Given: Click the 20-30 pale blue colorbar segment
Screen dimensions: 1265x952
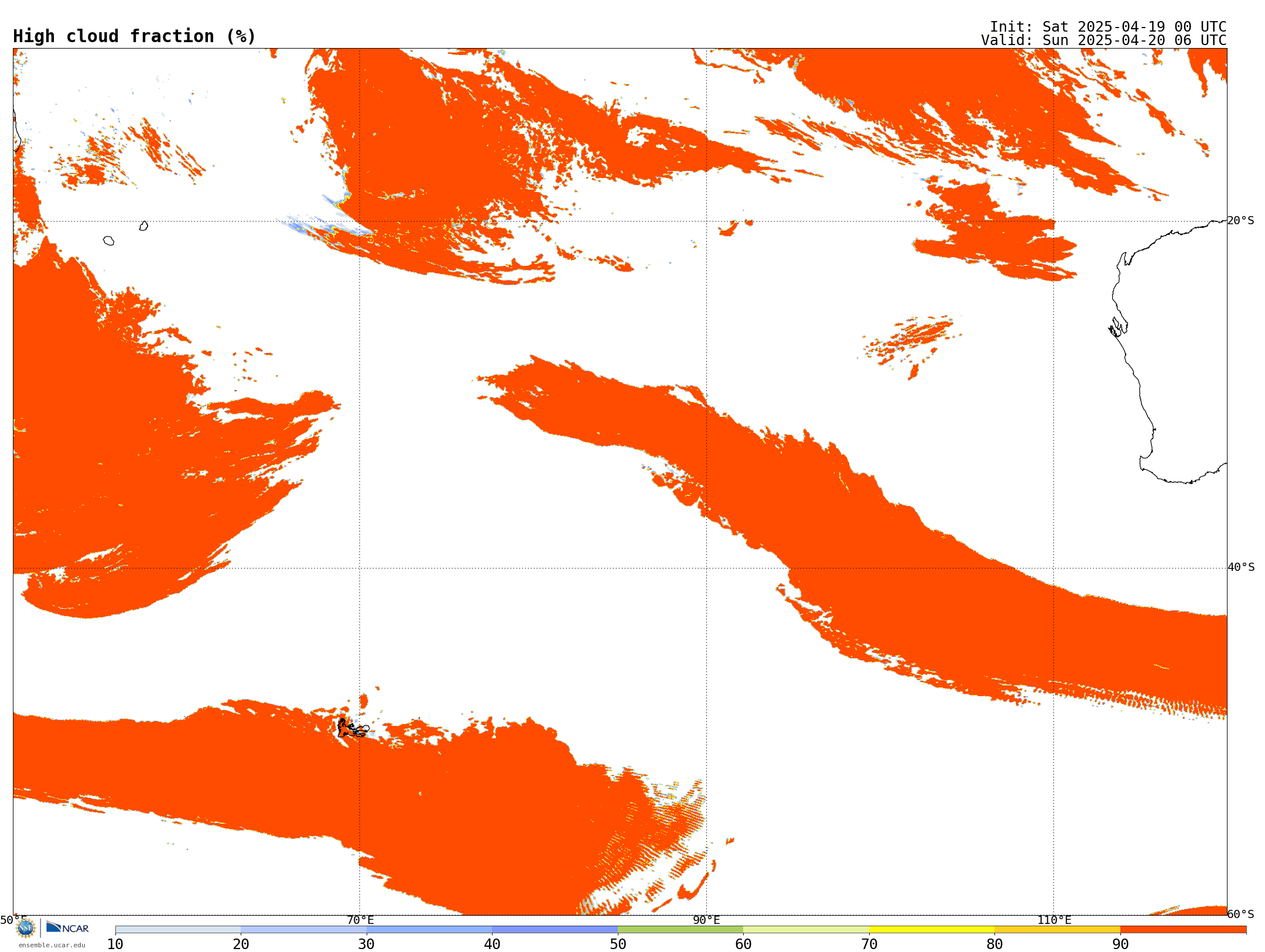Looking at the screenshot, I should (x=304, y=930).
